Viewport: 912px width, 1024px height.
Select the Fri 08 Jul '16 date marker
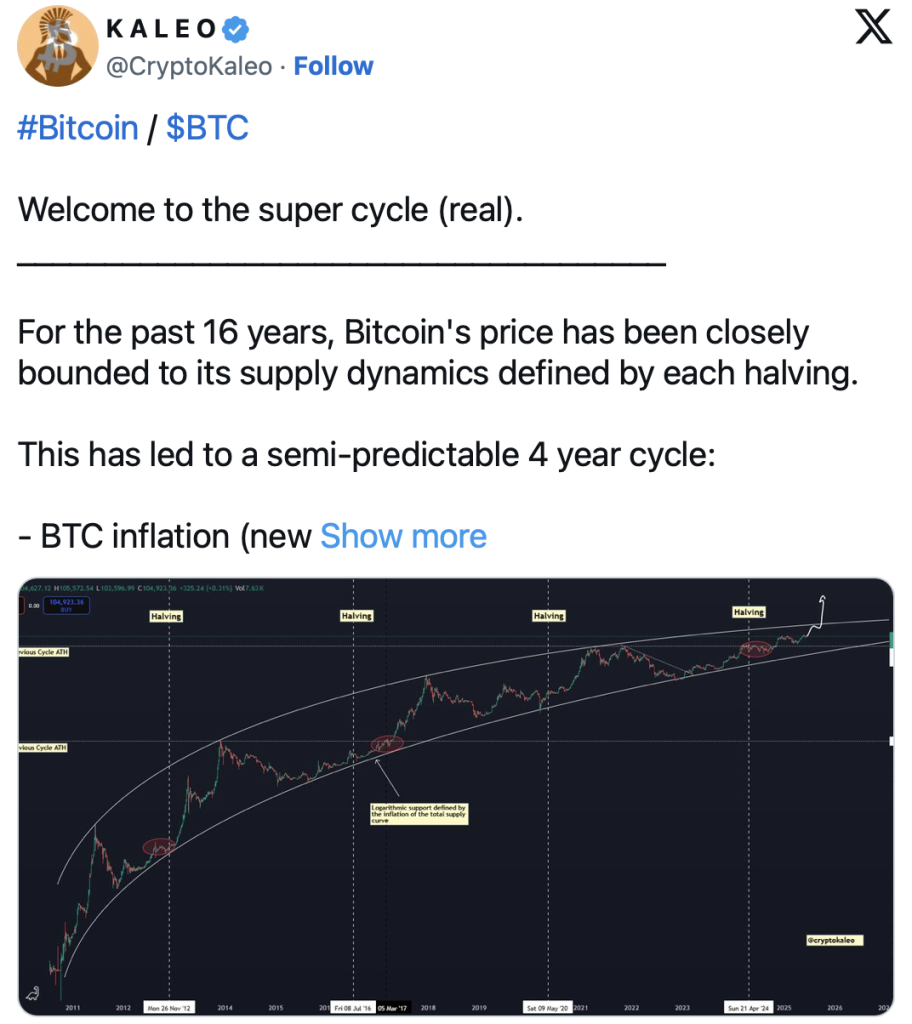pyautogui.click(x=353, y=1008)
